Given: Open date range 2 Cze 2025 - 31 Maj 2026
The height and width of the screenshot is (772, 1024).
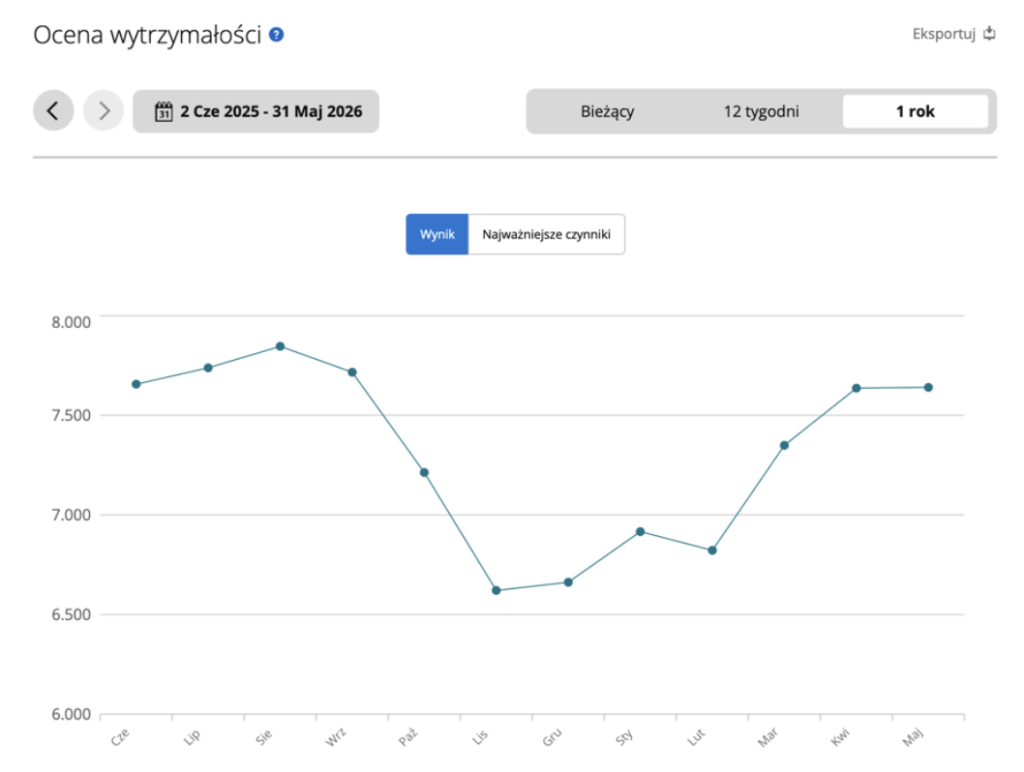Looking at the screenshot, I should [x=256, y=112].
